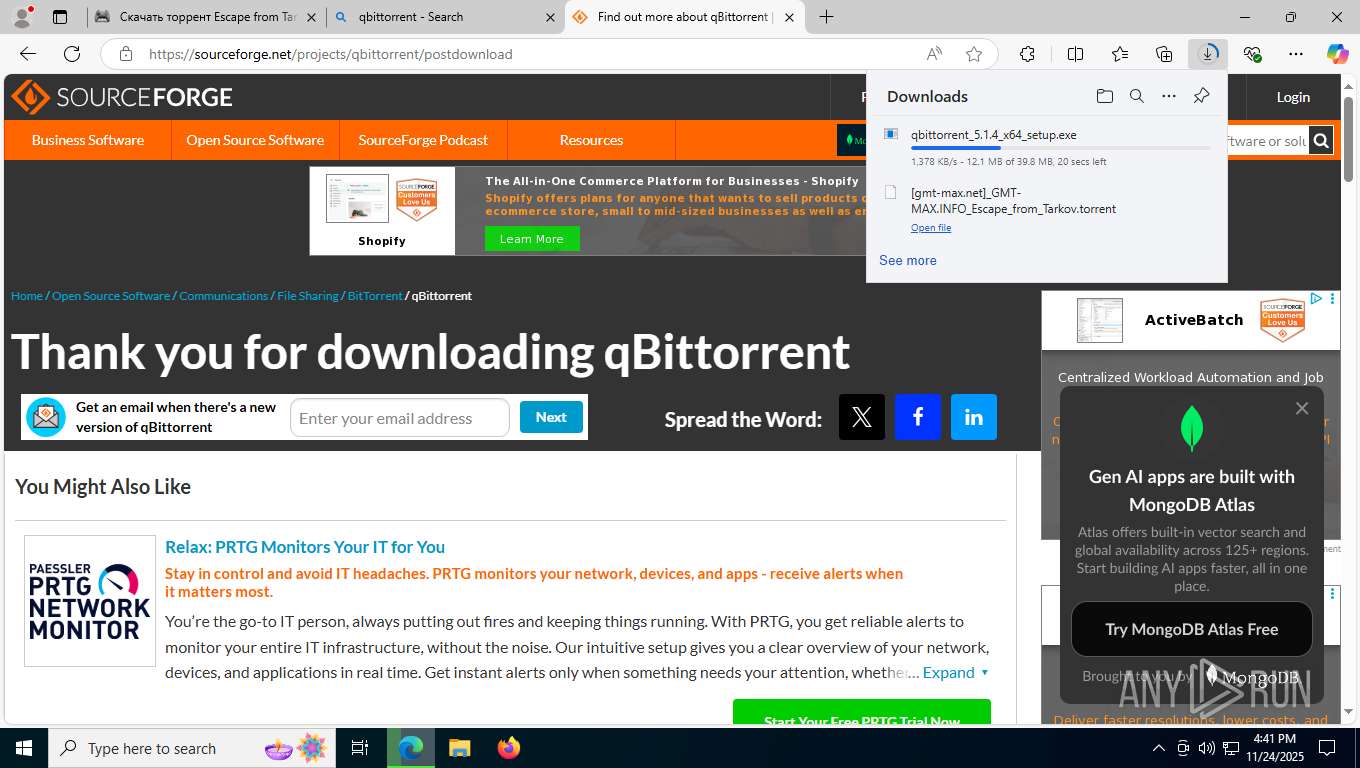1360x768 pixels.
Task: Click See more in Downloads panel
Action: coord(908,260)
